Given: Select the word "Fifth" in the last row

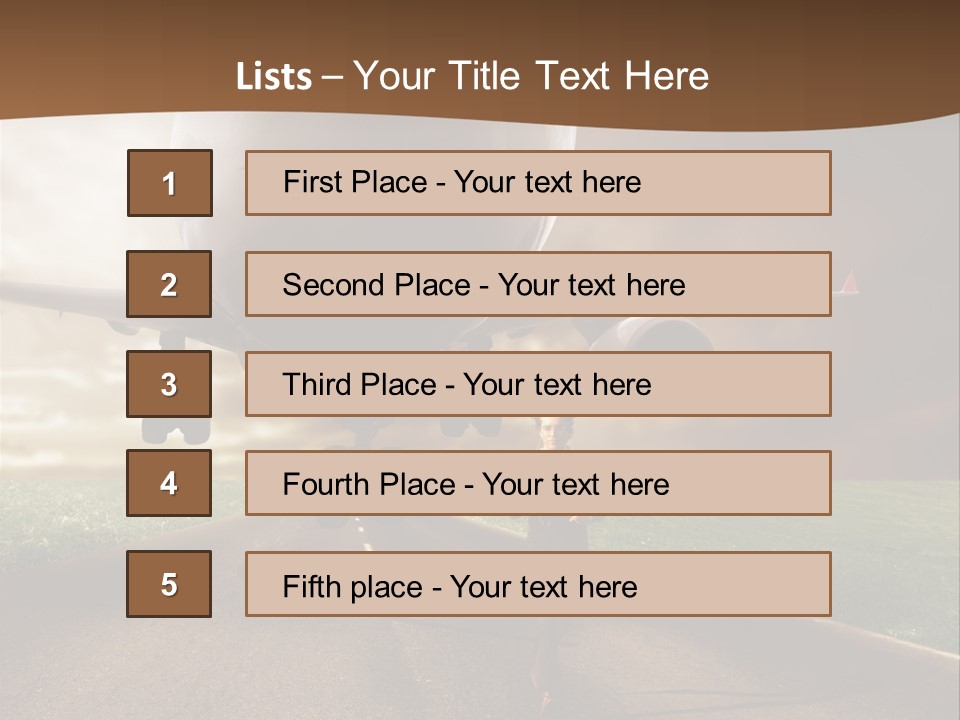Looking at the screenshot, I should 311,586.
